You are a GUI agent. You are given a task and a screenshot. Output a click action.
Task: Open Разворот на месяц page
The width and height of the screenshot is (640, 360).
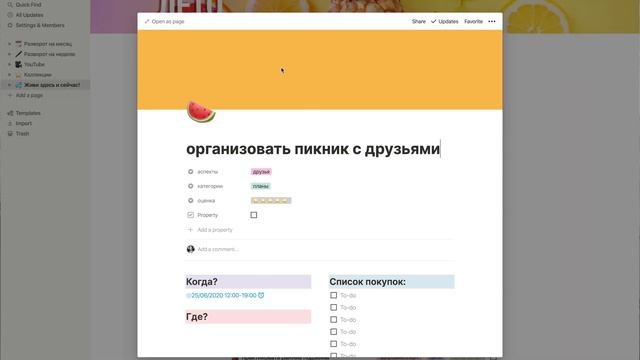point(48,44)
